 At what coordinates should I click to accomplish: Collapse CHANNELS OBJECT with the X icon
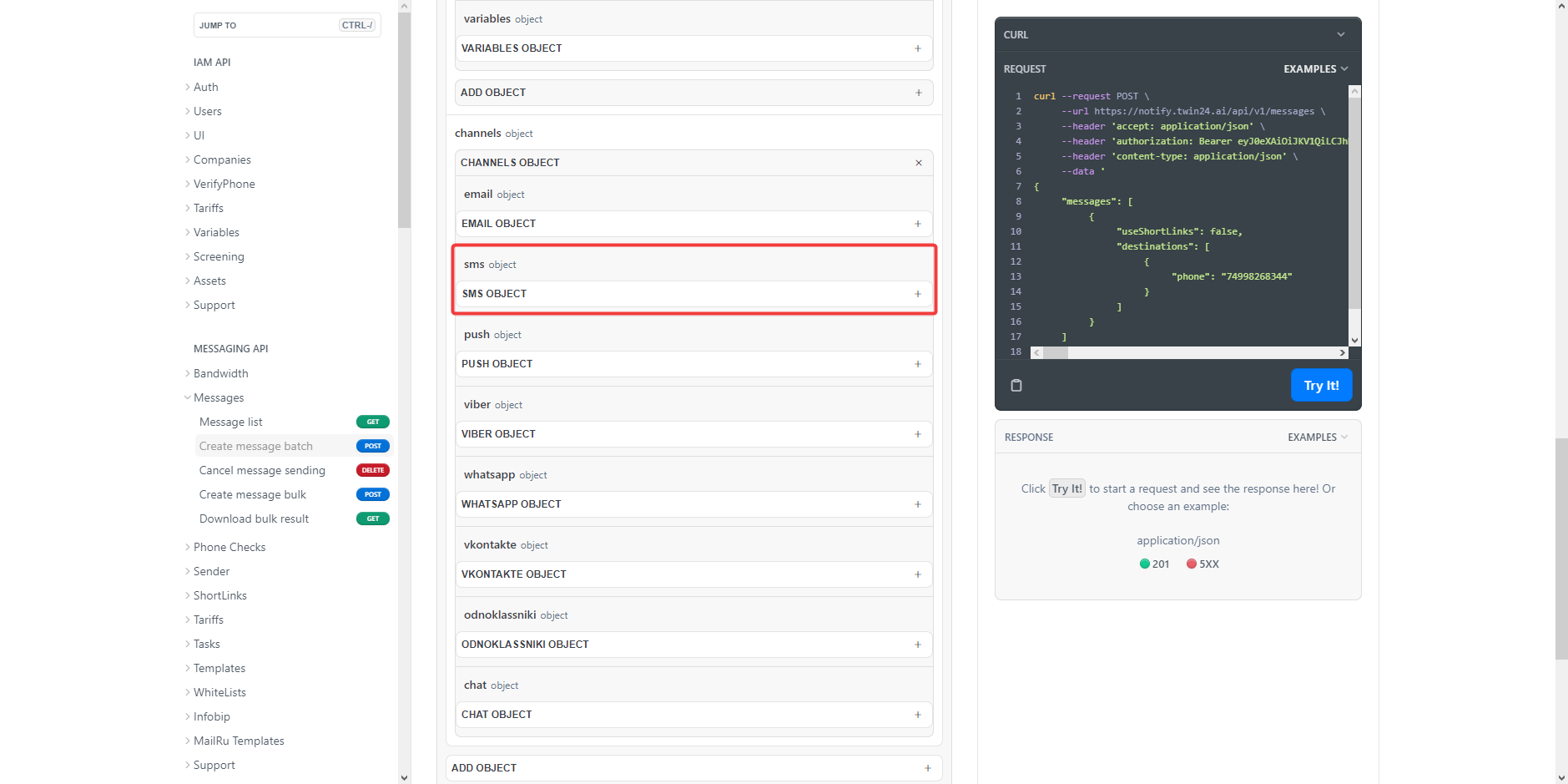tap(918, 163)
